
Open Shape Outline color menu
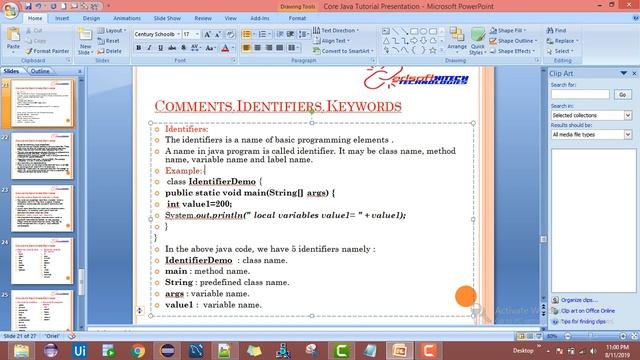pyautogui.click(x=513, y=41)
